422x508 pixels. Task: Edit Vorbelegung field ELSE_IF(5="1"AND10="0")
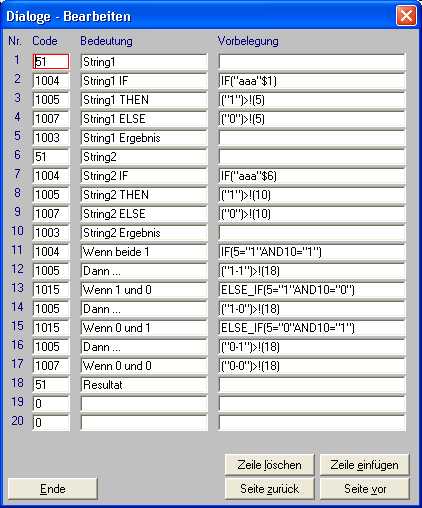pyautogui.click(x=312, y=290)
